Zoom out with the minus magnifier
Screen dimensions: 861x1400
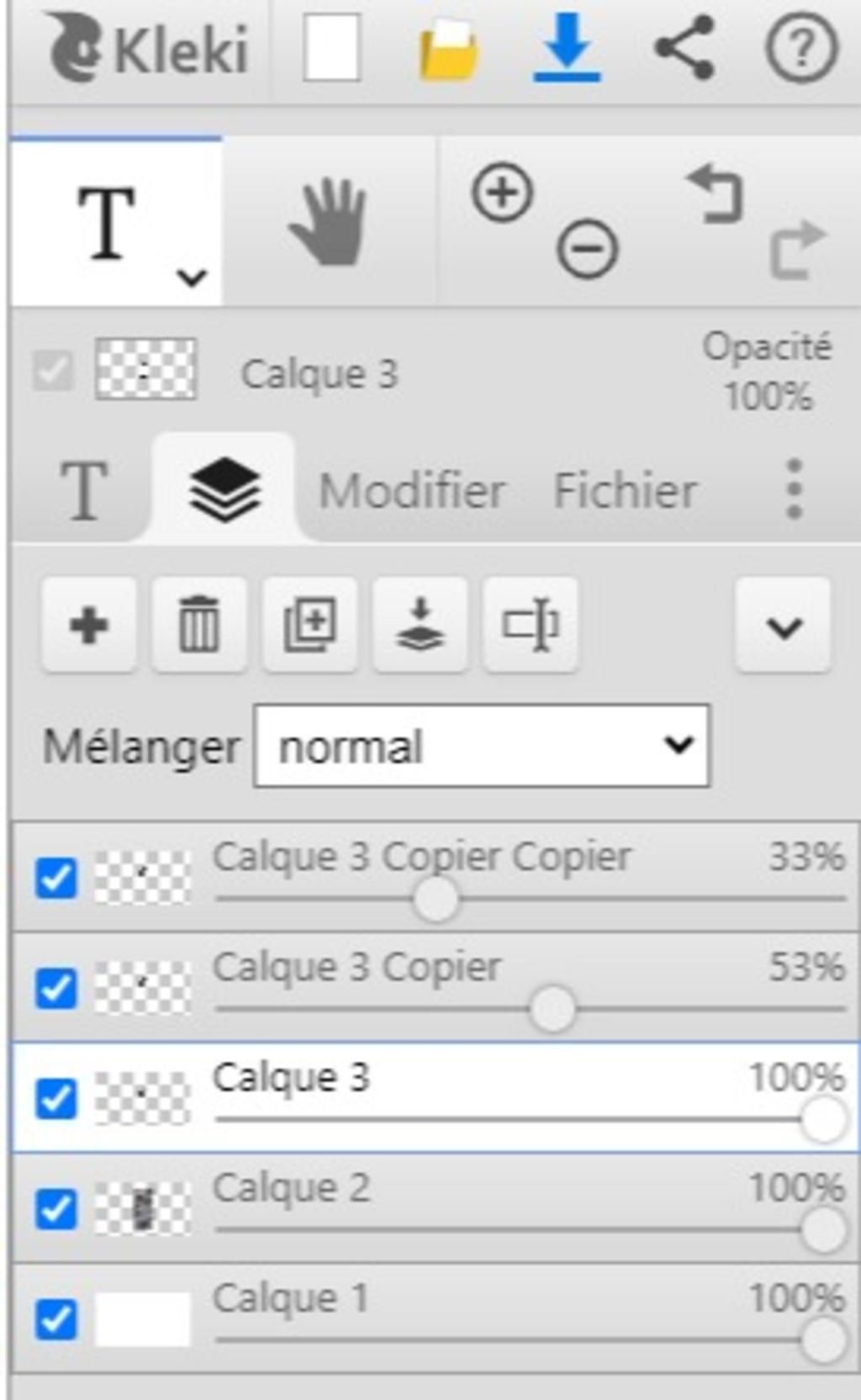point(587,249)
